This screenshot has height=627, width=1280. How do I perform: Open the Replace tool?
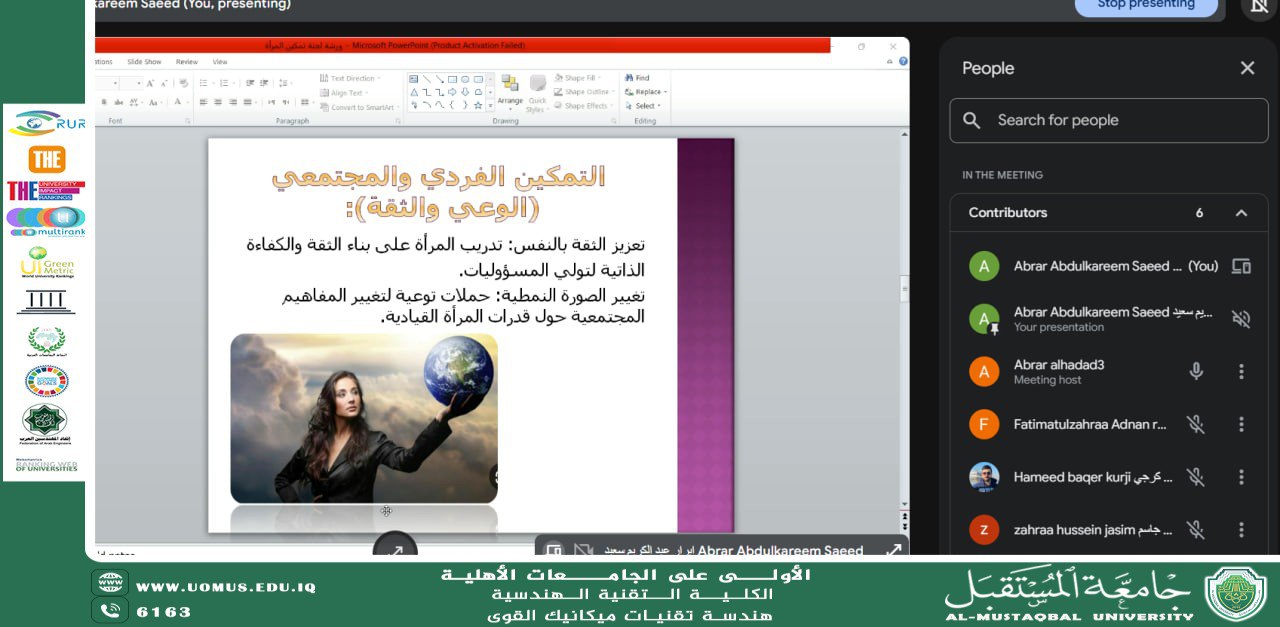(645, 91)
